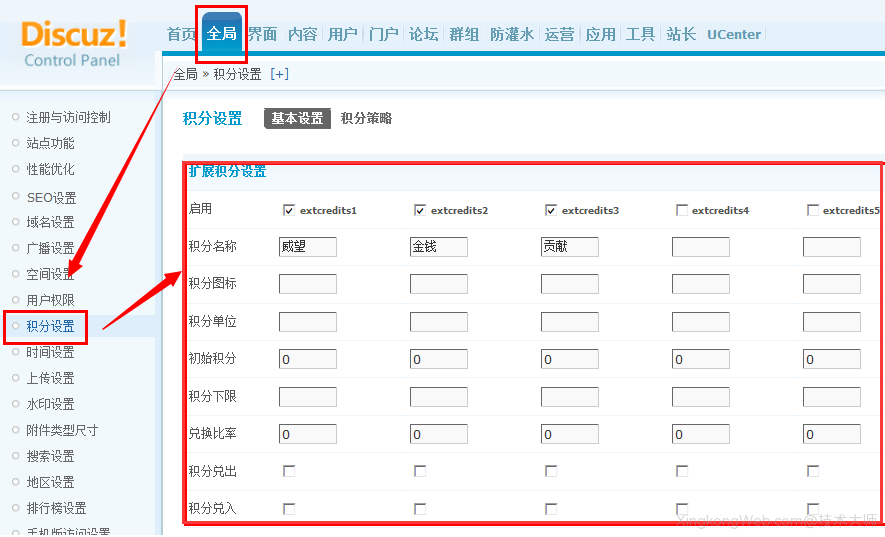This screenshot has width=885, height=537.
Task: Open the 站长 top menu
Action: click(681, 34)
